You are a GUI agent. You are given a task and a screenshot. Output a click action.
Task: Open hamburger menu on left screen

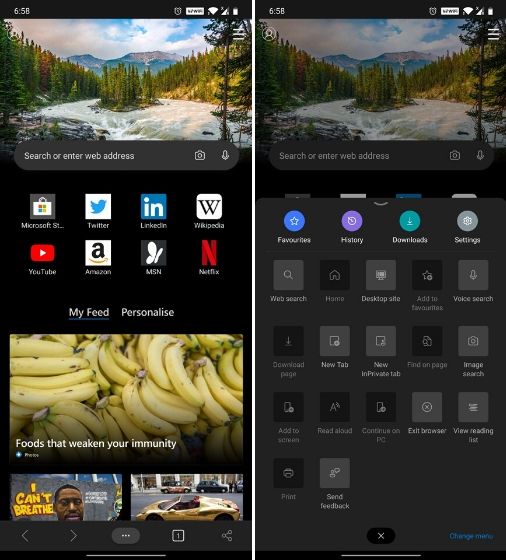pos(239,34)
